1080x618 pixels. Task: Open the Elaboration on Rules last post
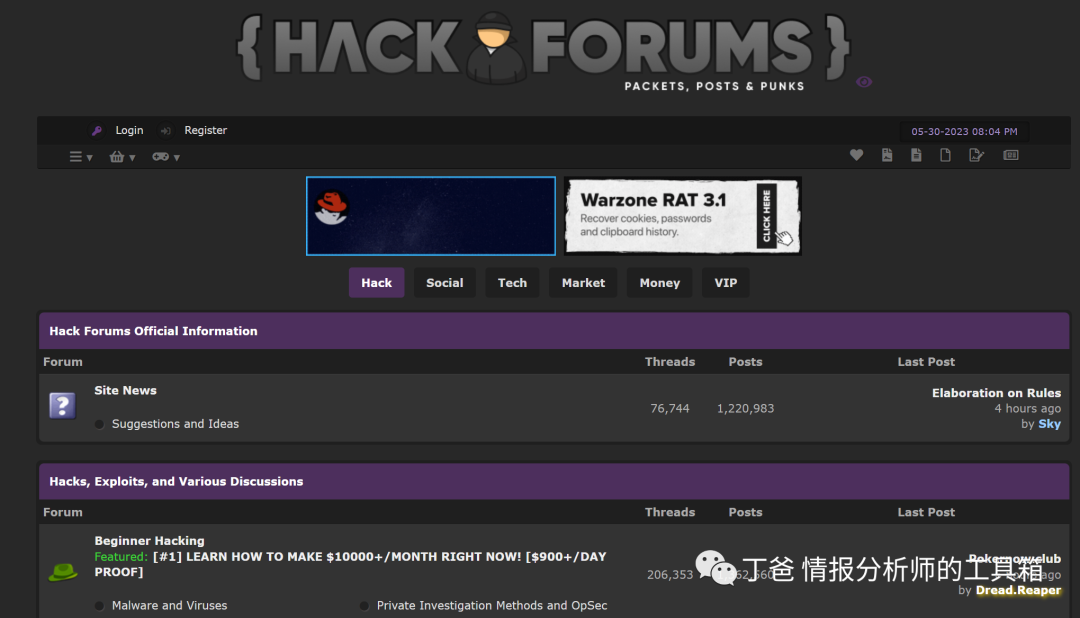coord(996,393)
